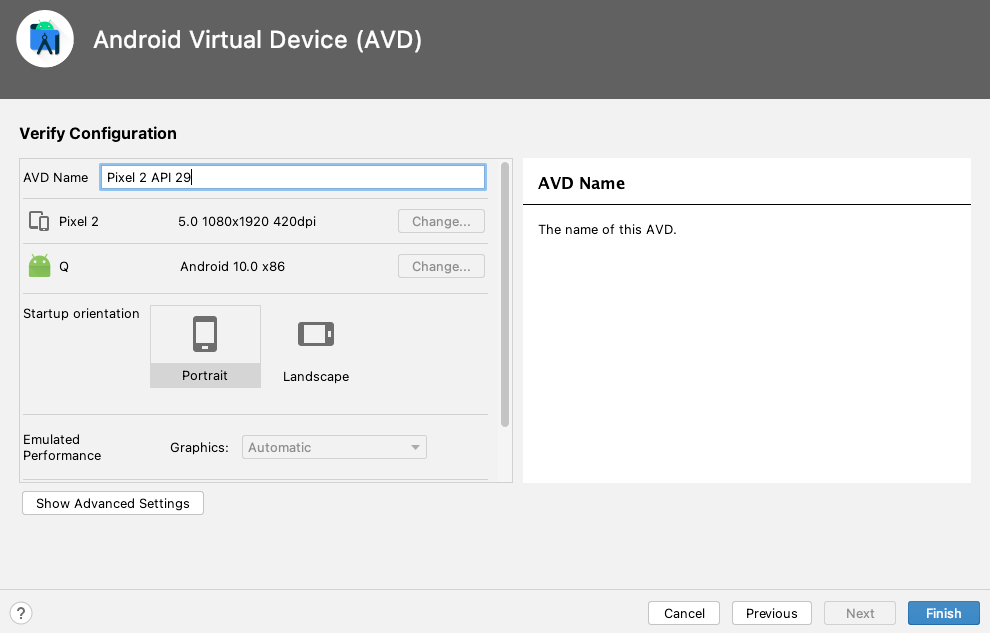Image resolution: width=990 pixels, height=633 pixels.
Task: Show Advanced Settings
Action: (113, 503)
